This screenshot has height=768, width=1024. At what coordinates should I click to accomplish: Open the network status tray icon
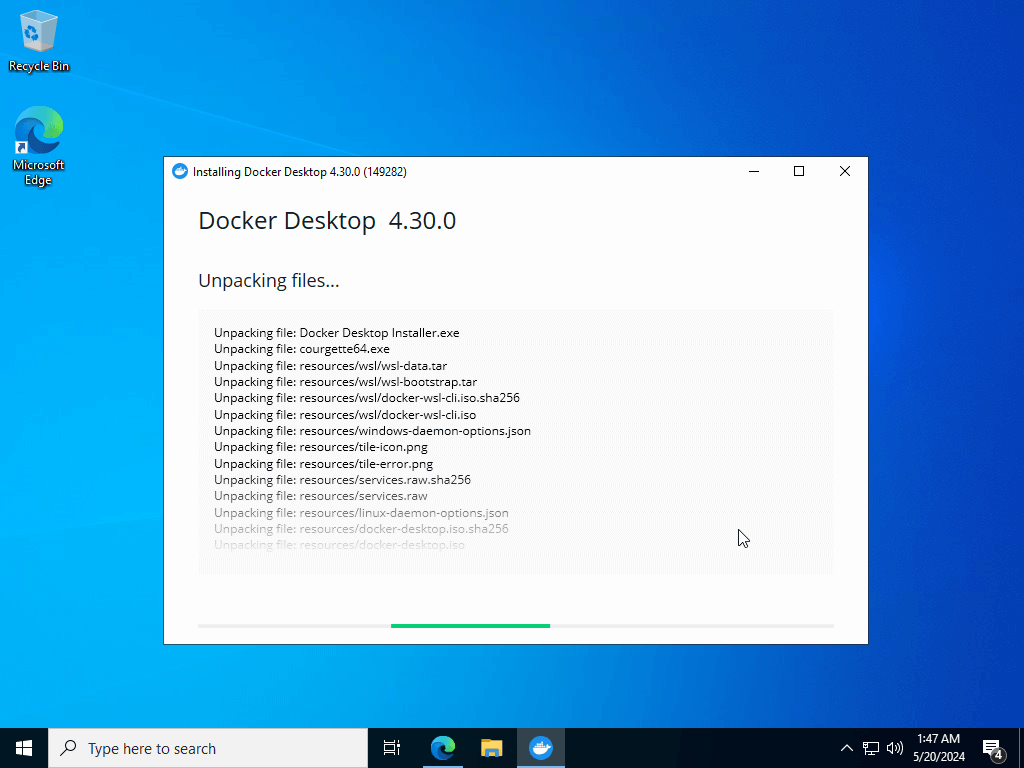(x=871, y=748)
